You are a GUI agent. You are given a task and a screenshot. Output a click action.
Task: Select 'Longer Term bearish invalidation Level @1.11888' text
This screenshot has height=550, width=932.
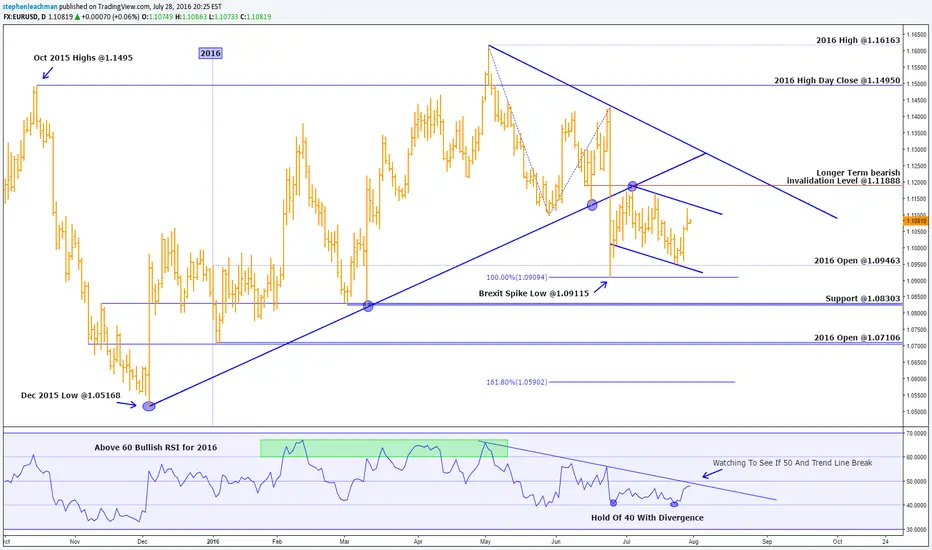tap(843, 177)
